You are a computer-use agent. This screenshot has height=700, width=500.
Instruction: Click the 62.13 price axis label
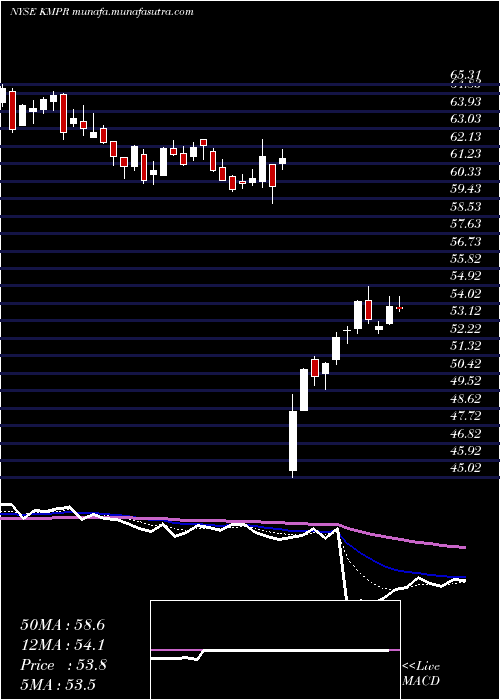[465, 137]
